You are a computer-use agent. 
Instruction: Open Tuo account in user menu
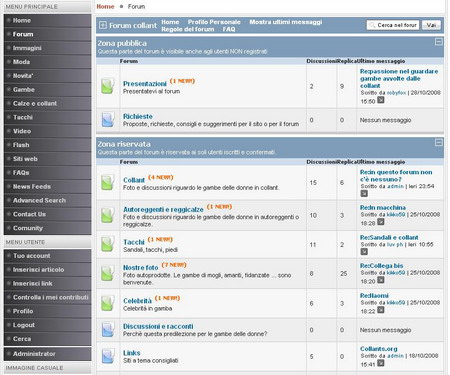click(47, 256)
